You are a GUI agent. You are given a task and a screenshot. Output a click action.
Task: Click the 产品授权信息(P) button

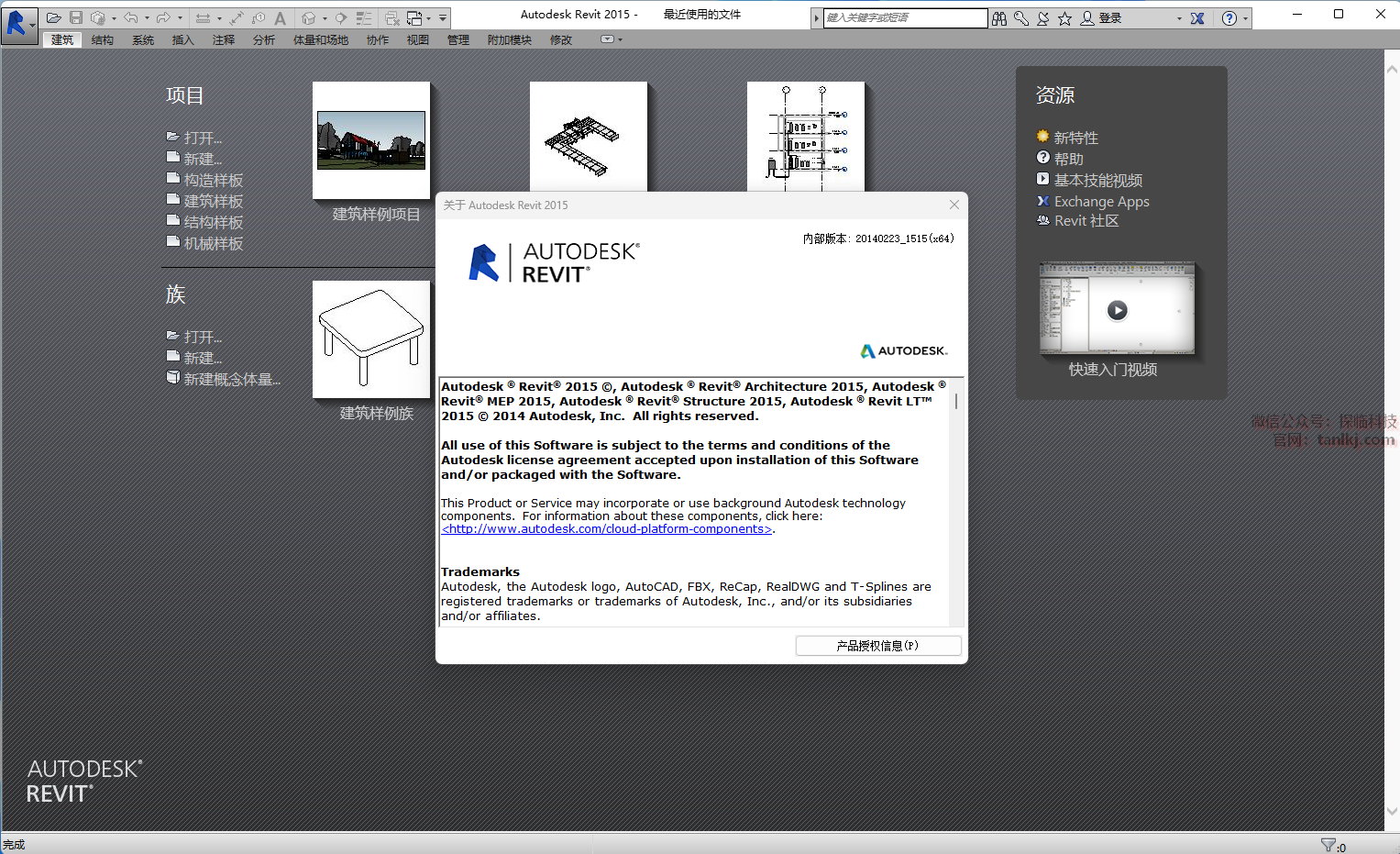(x=877, y=646)
